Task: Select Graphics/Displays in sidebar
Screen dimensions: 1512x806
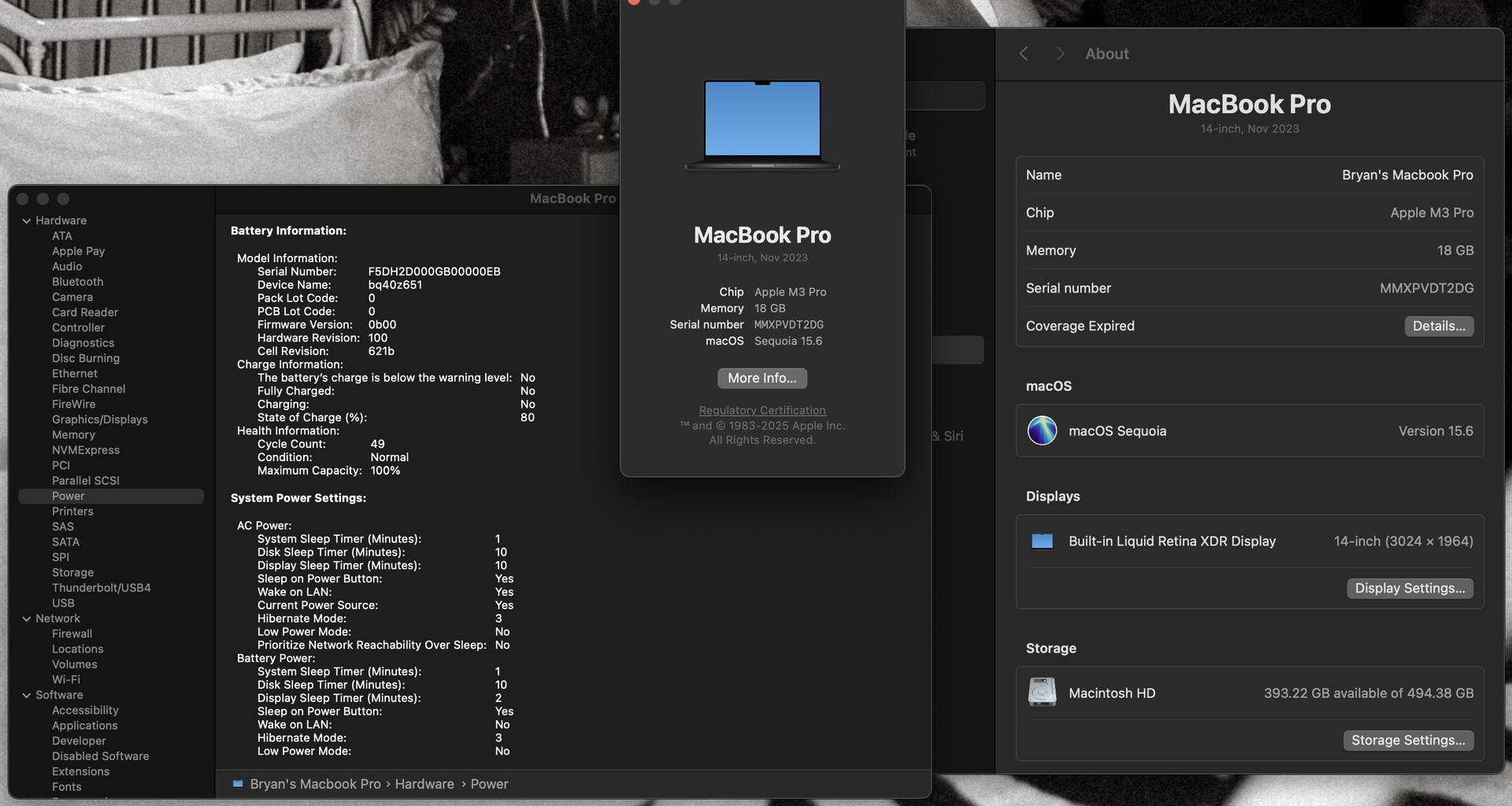Action: tap(100, 420)
